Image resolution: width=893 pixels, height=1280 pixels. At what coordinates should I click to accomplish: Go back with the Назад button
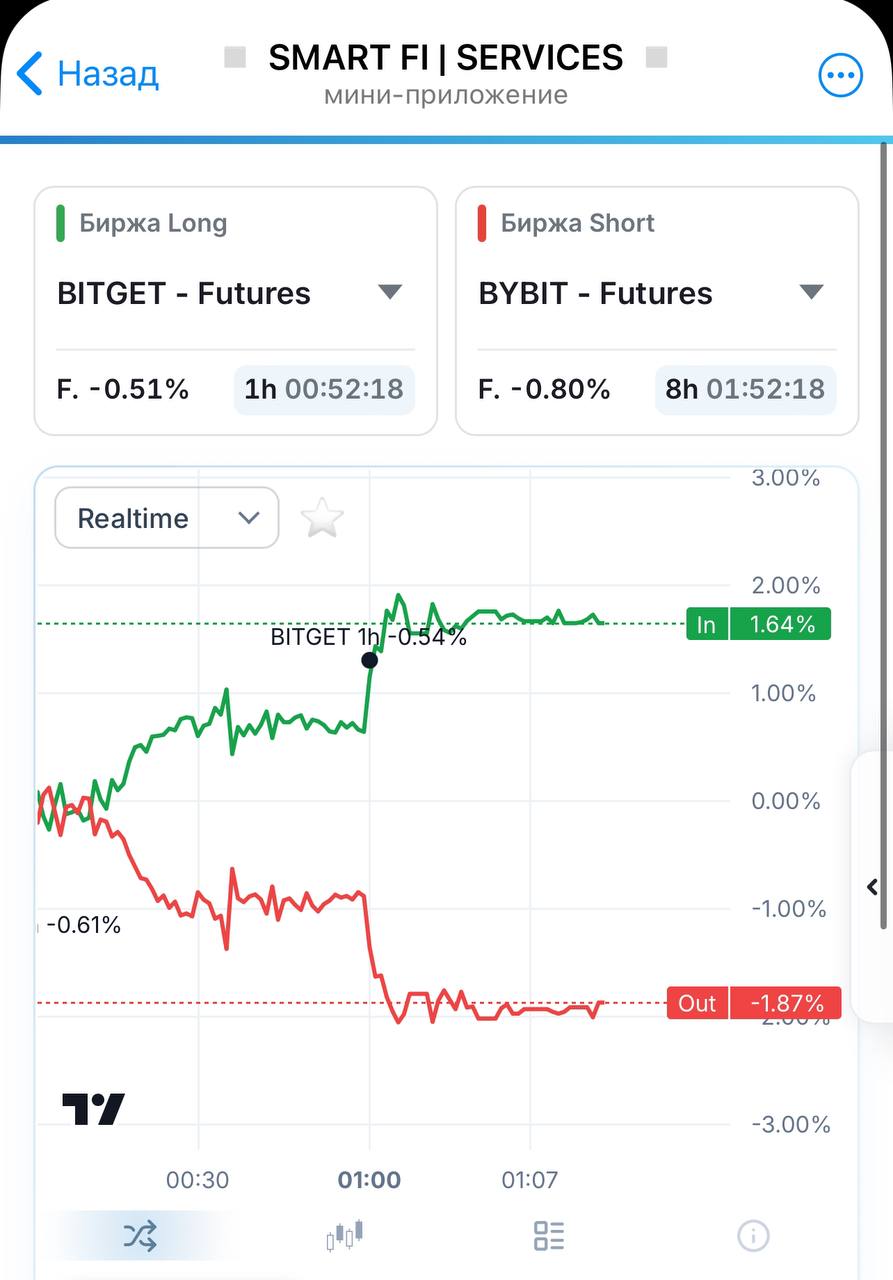tap(88, 74)
